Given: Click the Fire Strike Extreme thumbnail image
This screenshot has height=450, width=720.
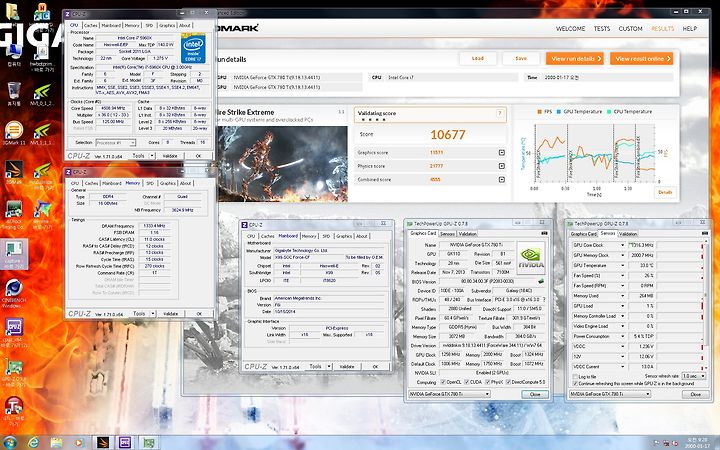Looking at the screenshot, I should [282, 164].
